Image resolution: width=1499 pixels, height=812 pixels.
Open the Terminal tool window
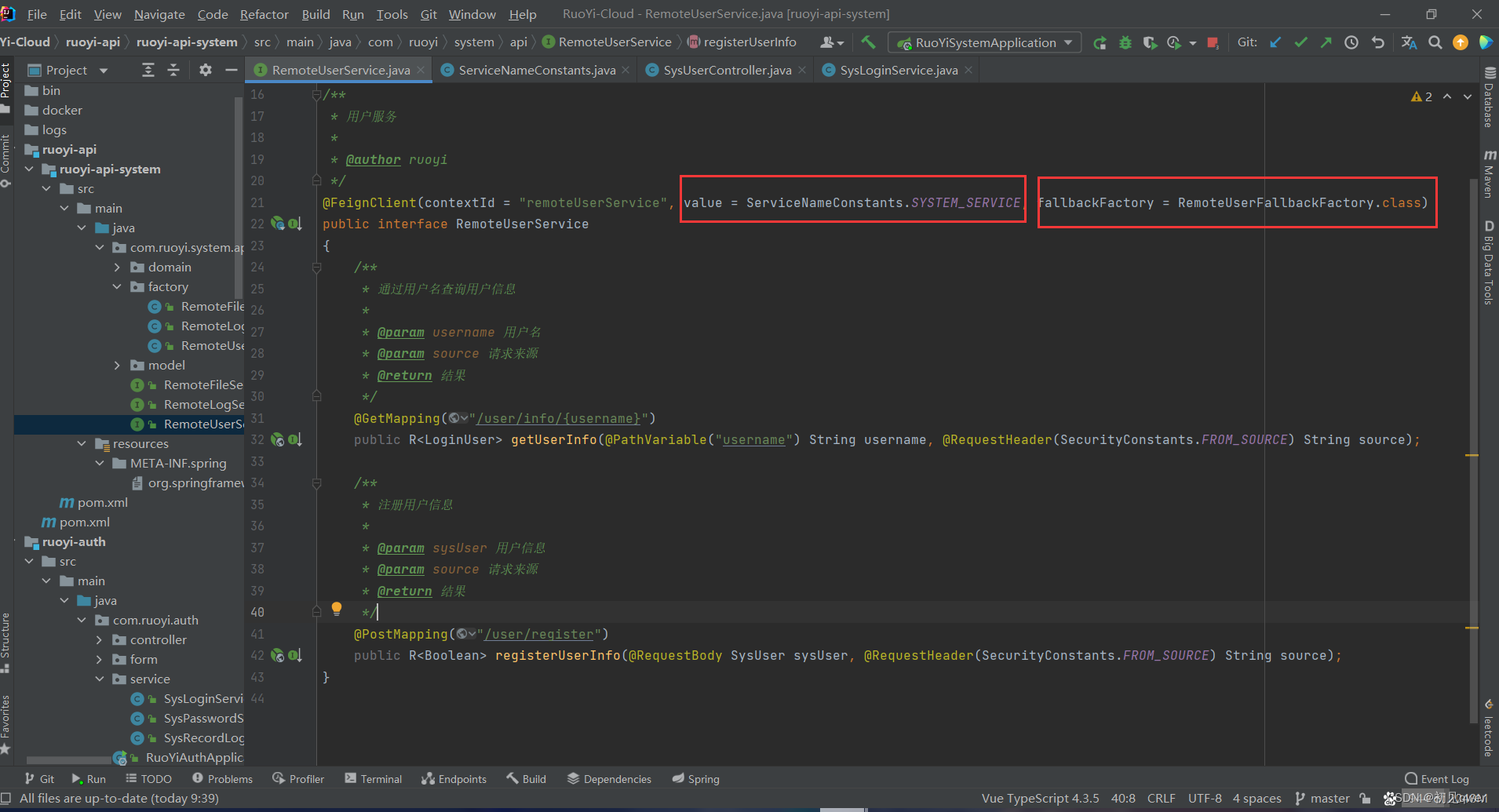[x=373, y=778]
